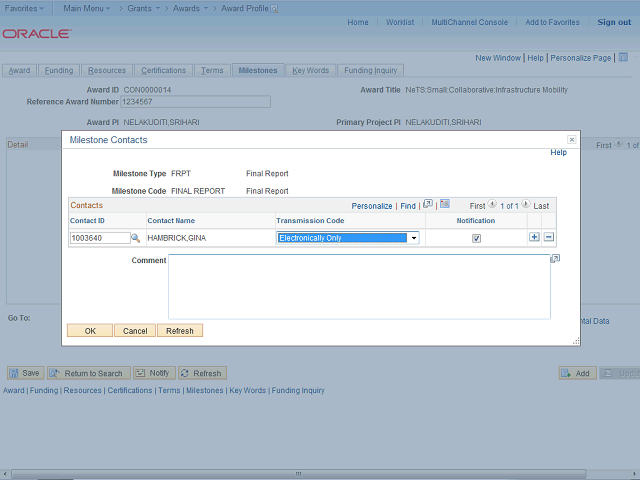Screen dimensions: 640x480
Task: Click the Cancel button in dialog
Action: (135, 331)
